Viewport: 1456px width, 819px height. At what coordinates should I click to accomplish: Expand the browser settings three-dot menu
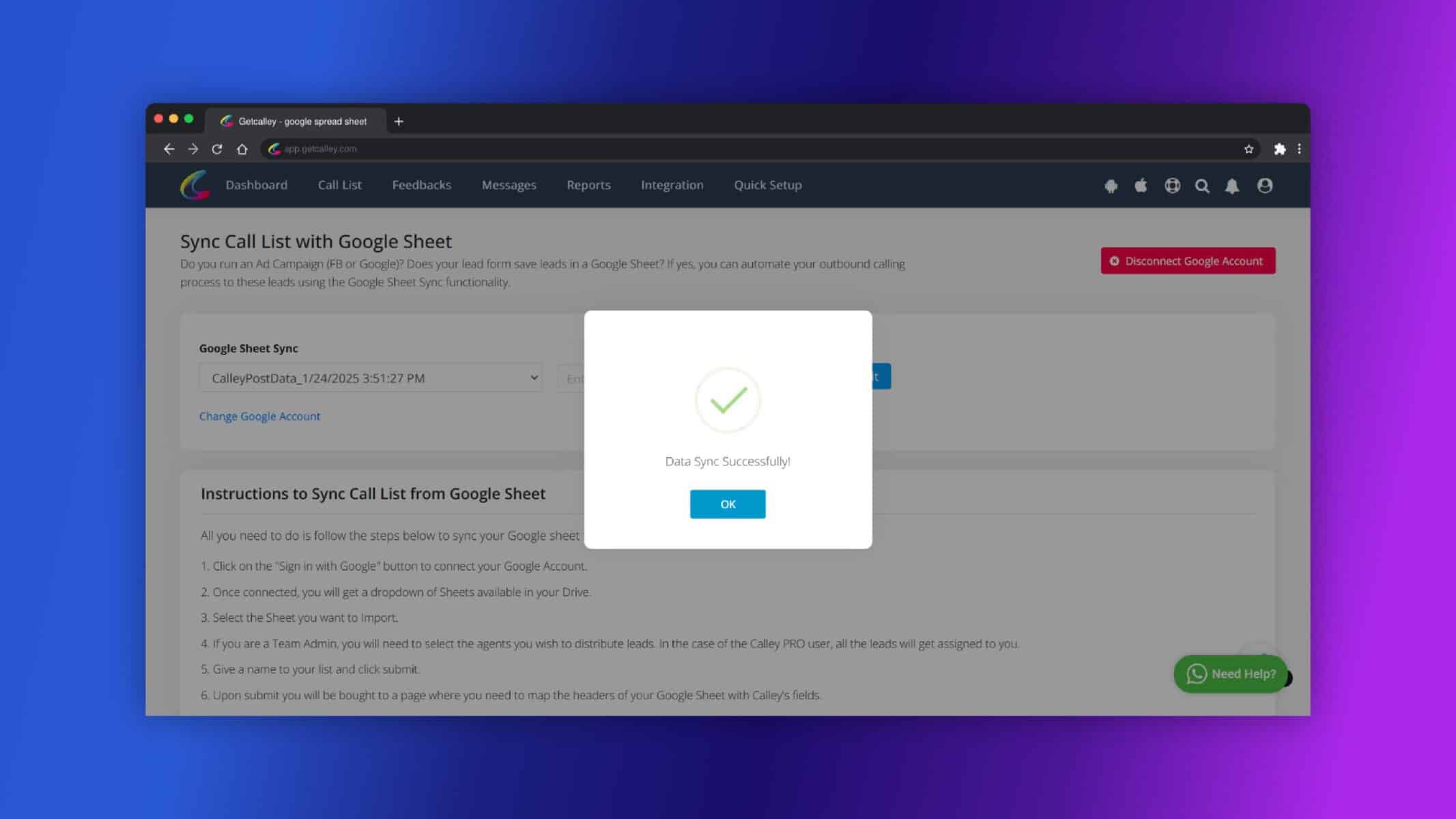pos(1299,149)
